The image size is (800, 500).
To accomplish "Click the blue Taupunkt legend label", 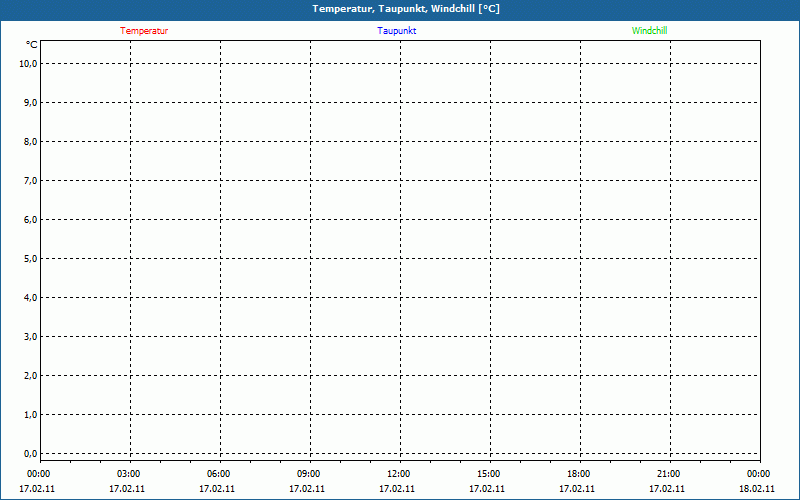I will 396,31.
